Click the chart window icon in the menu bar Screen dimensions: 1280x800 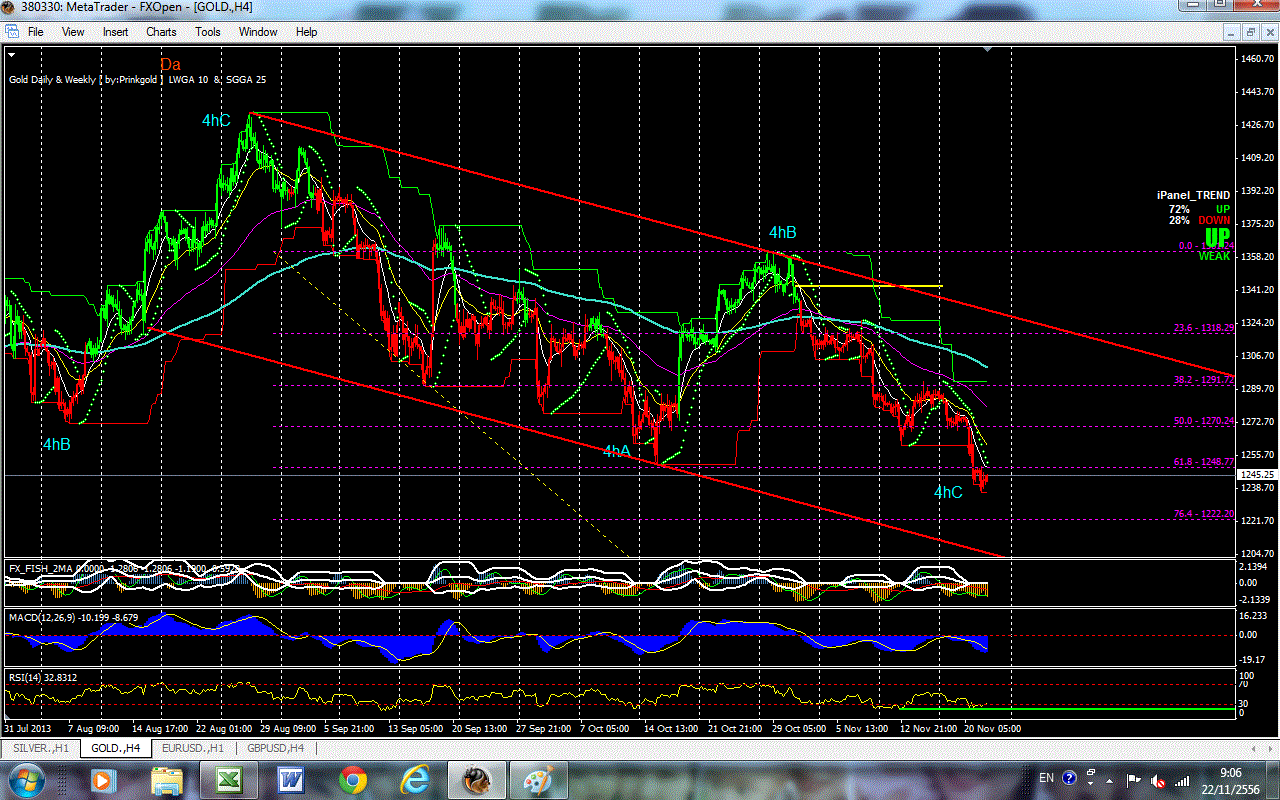pos(10,32)
